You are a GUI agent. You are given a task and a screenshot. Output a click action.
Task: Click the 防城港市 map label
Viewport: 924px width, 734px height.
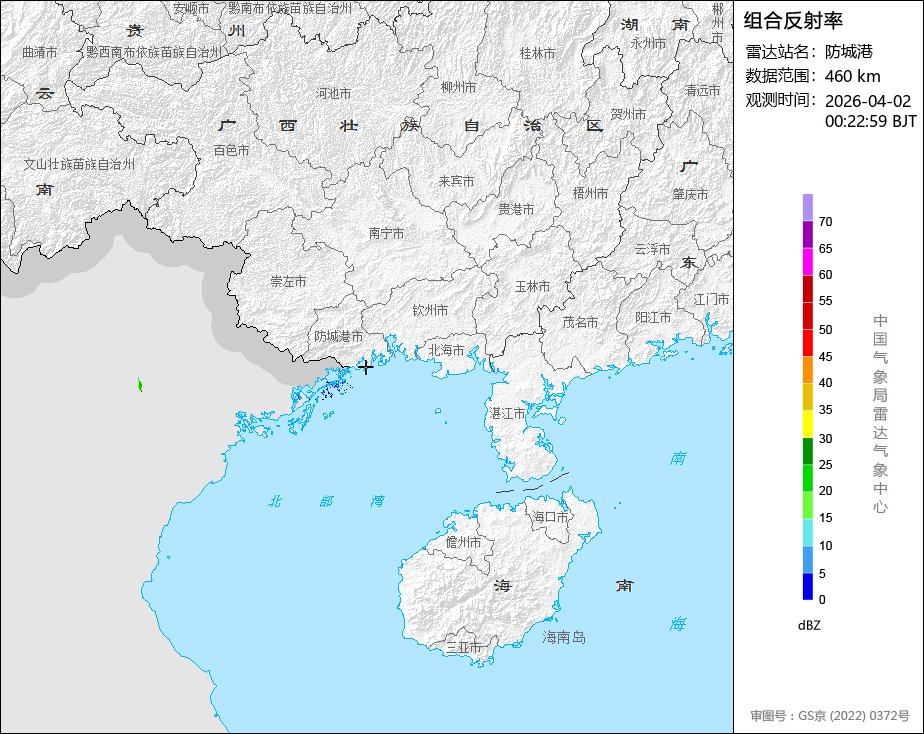click(338, 336)
